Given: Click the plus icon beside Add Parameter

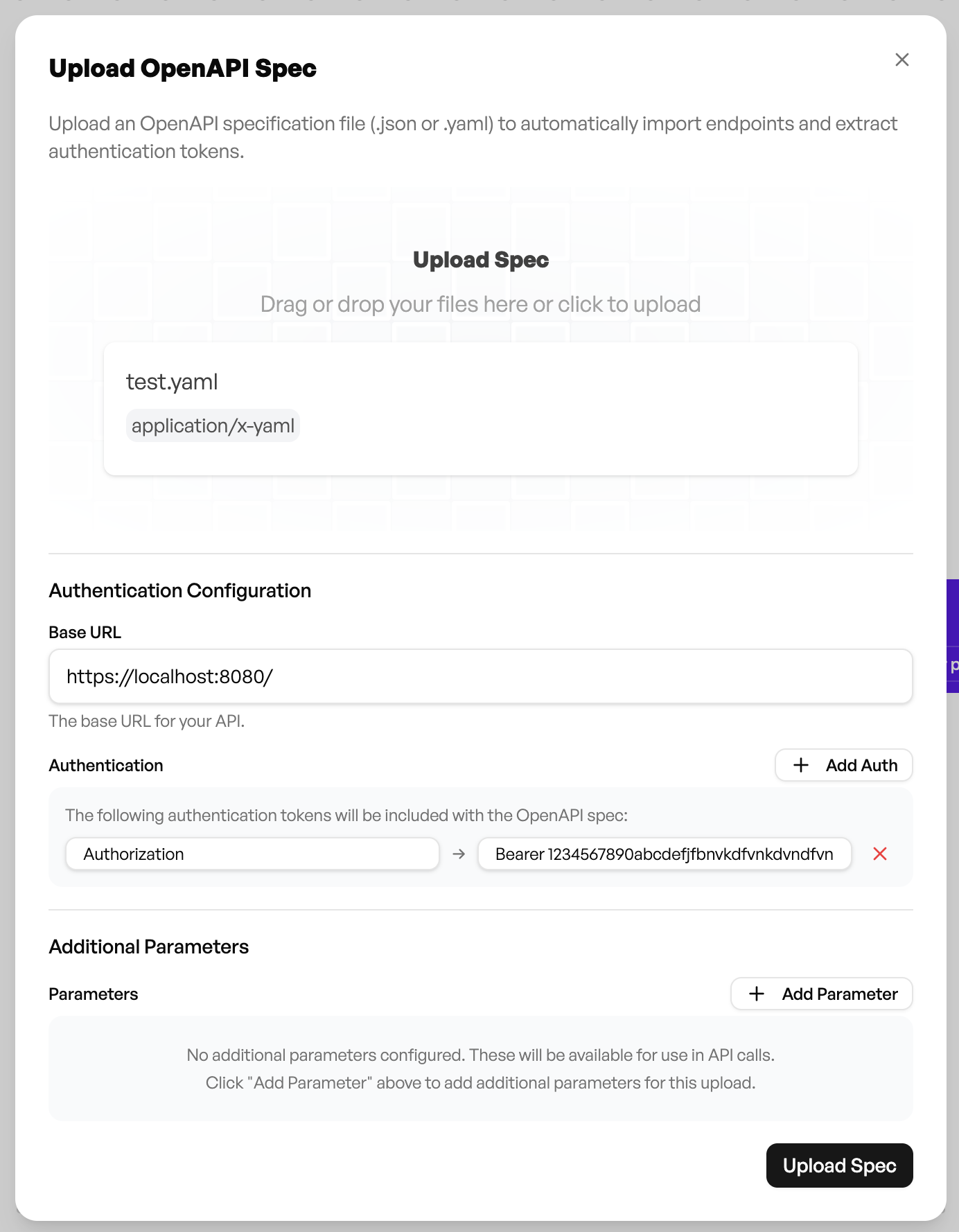Looking at the screenshot, I should [756, 994].
